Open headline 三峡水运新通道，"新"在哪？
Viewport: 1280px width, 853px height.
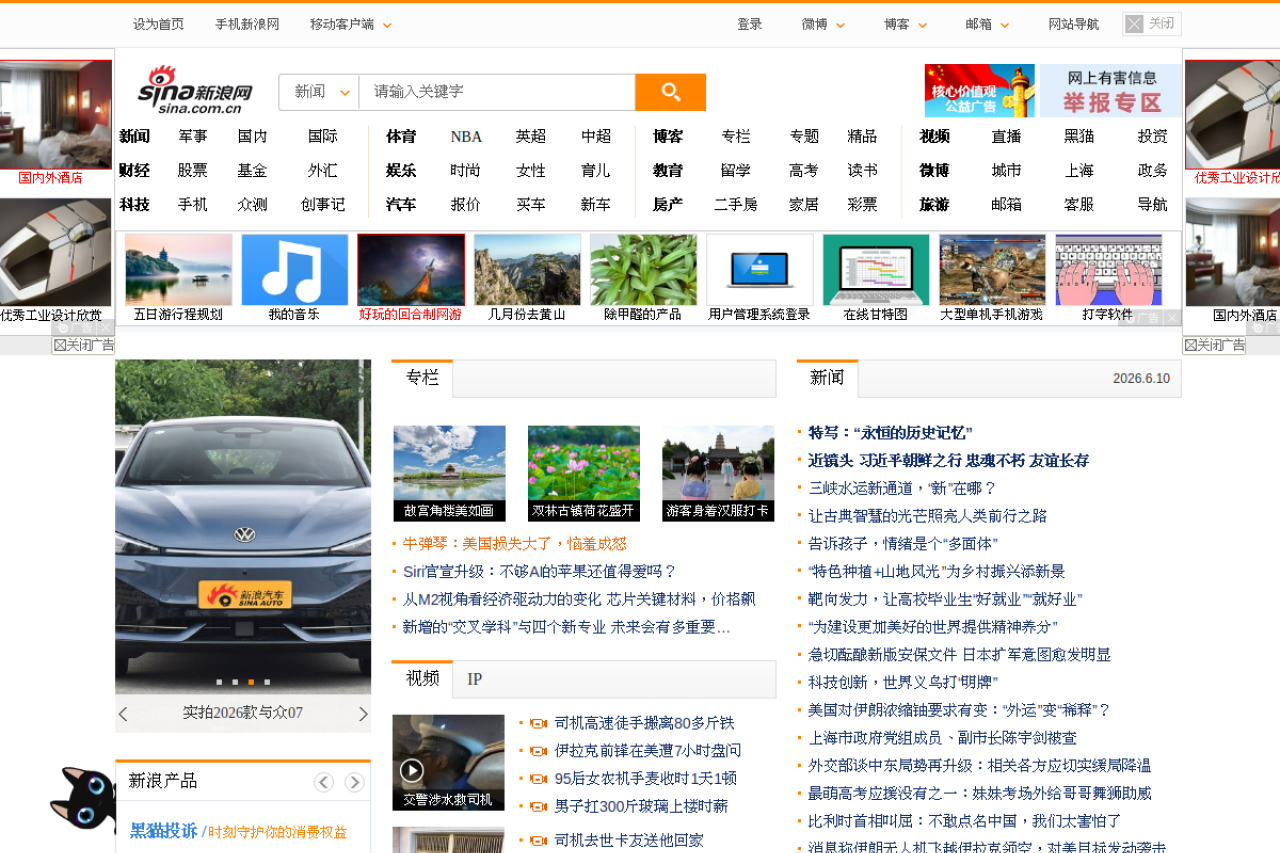point(903,488)
